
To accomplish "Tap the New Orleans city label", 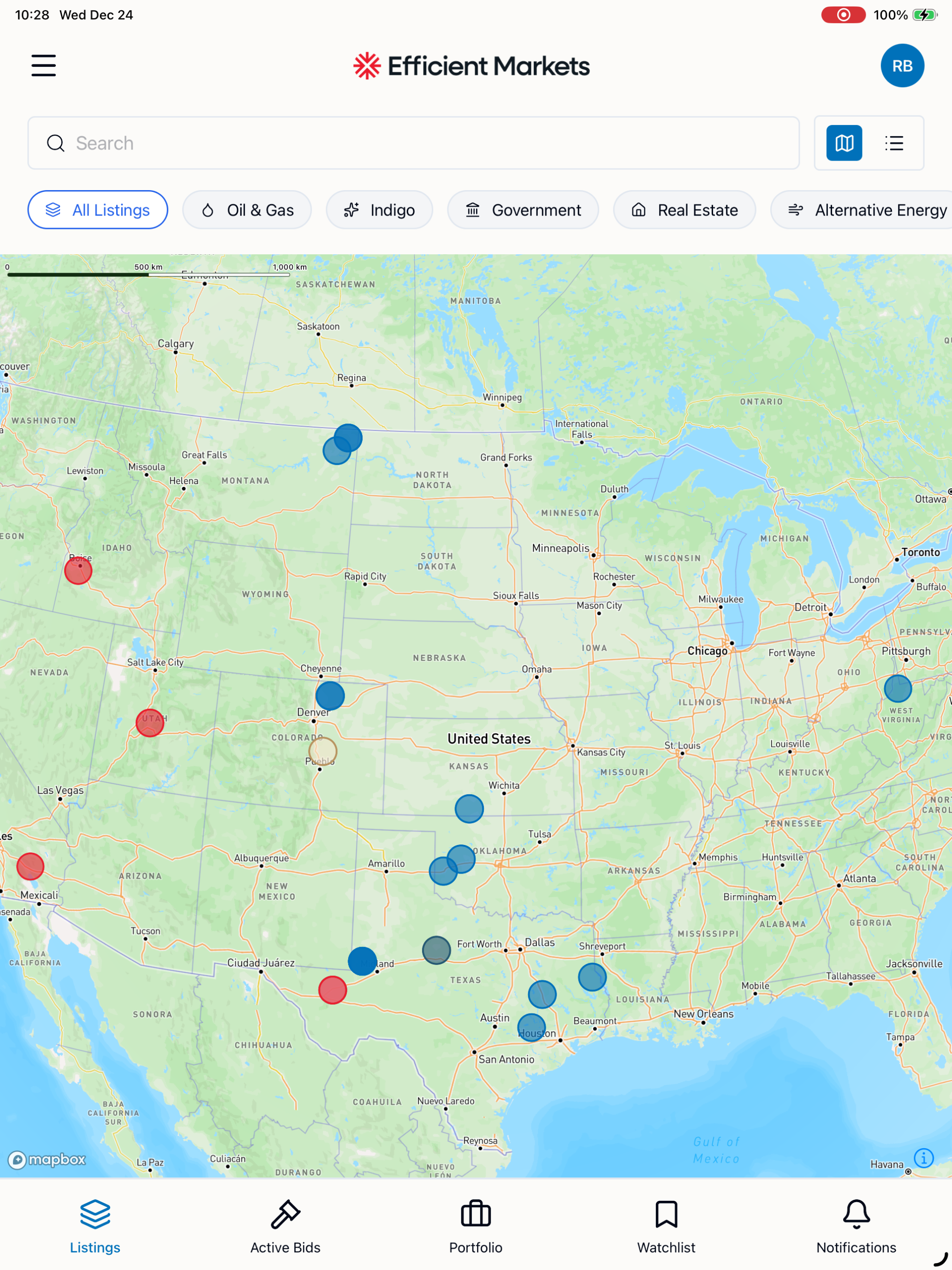I will coord(703,1014).
